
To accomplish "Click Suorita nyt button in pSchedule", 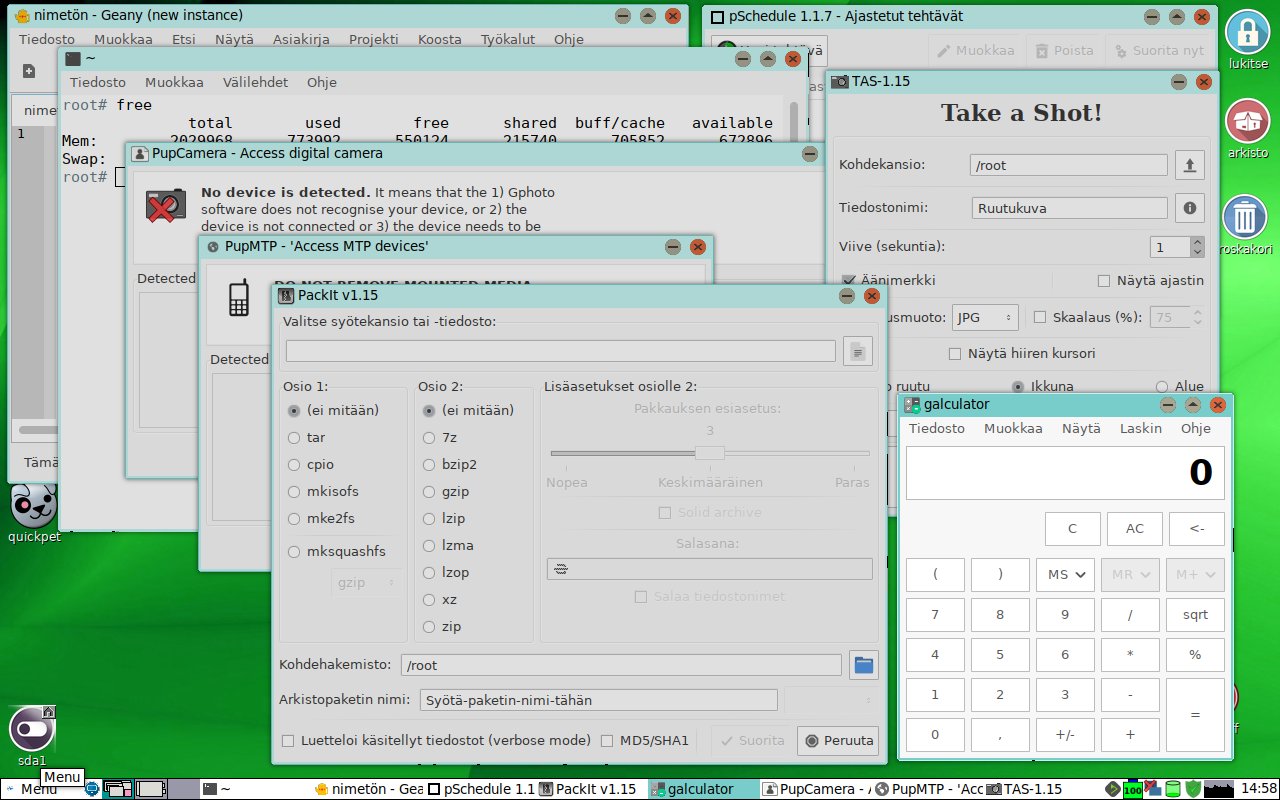I will 1159,51.
